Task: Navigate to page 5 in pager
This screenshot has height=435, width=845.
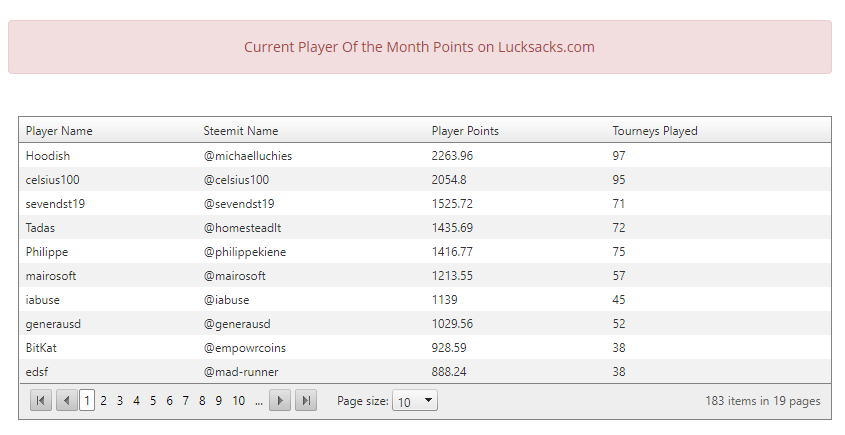Action: point(153,401)
